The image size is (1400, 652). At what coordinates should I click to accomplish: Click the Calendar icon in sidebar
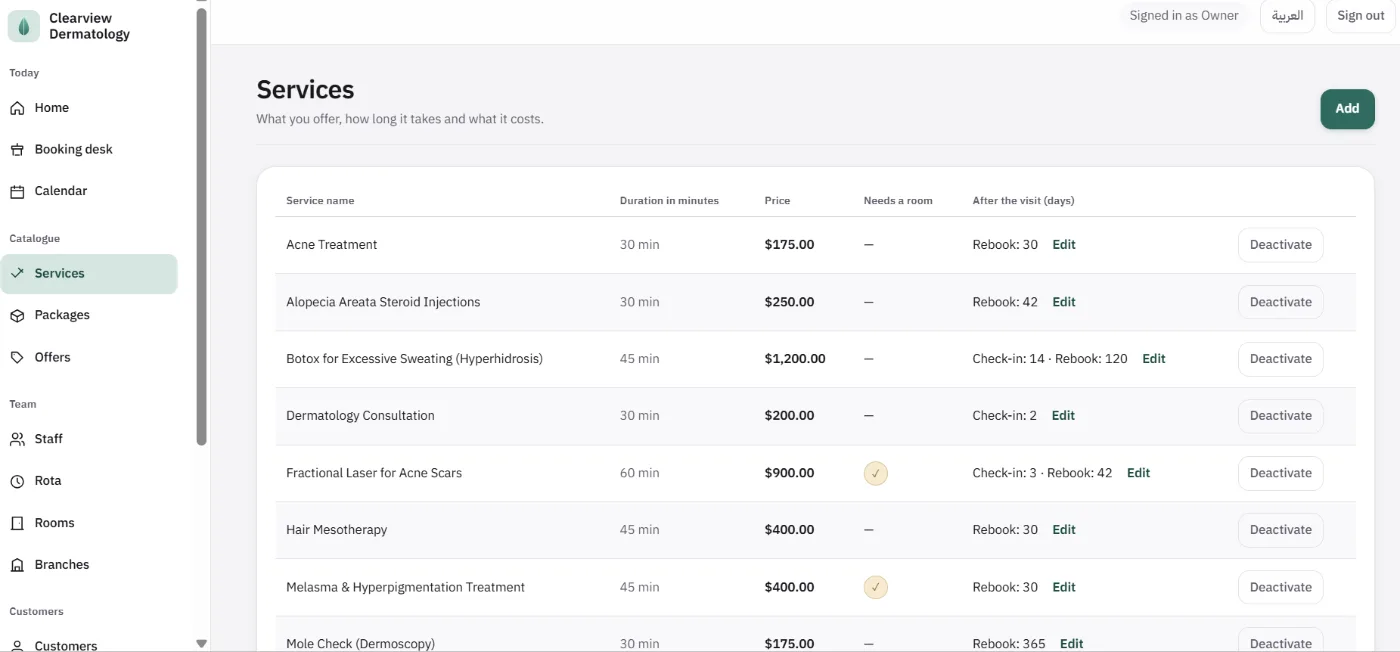click(17, 191)
